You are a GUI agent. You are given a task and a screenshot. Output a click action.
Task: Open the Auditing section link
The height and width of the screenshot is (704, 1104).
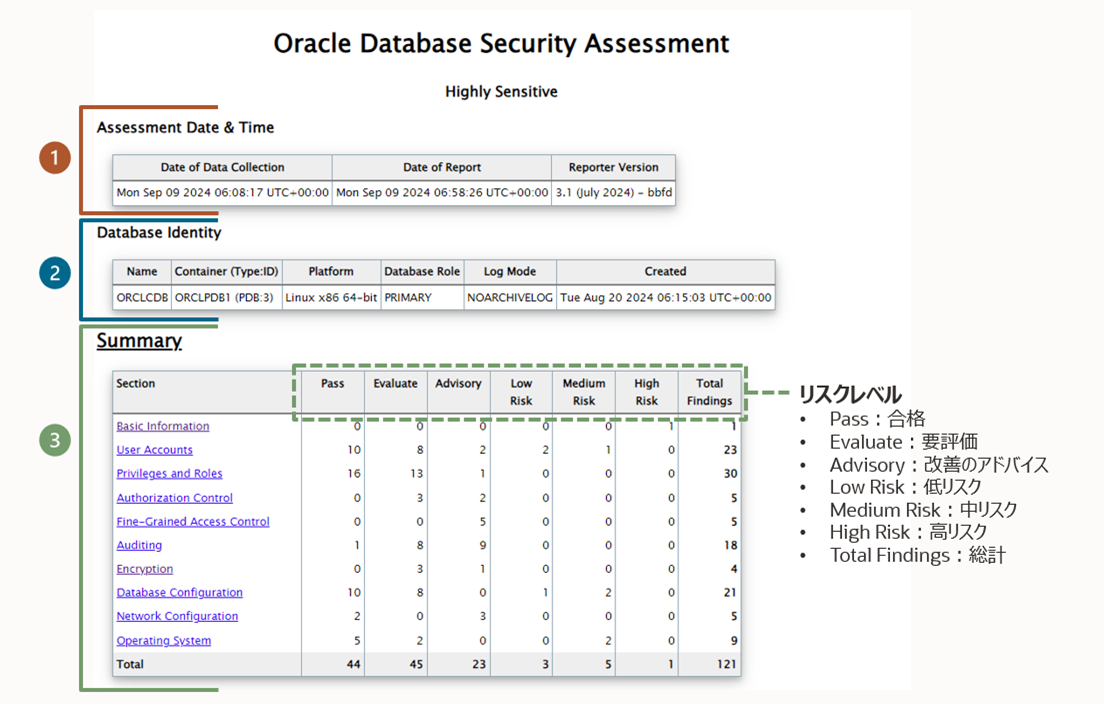point(139,546)
